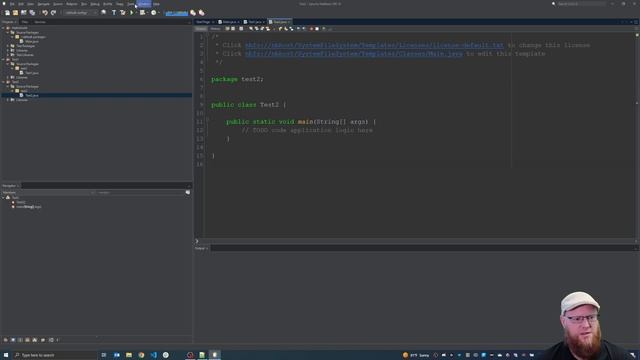
Task: Collapse the main method code fold marker
Action: point(207,119)
